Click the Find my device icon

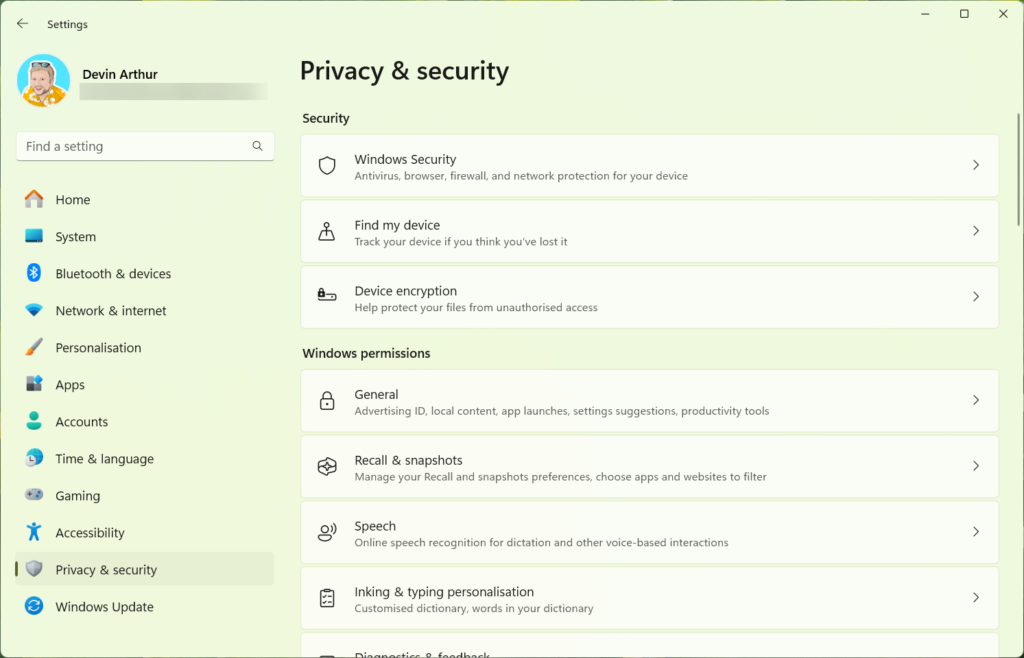click(327, 232)
